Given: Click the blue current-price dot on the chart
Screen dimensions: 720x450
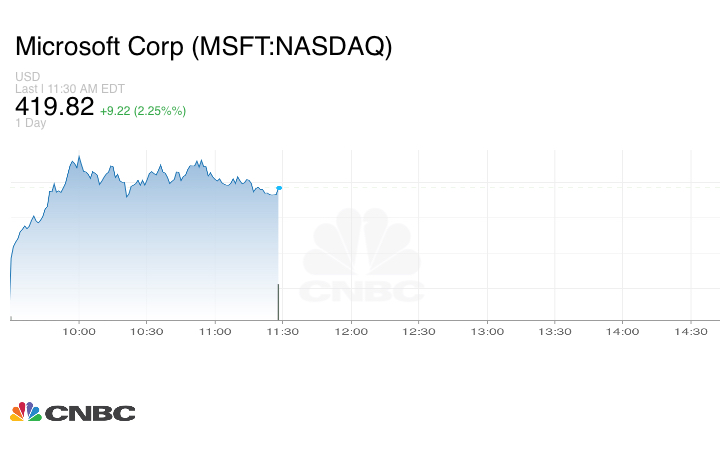Looking at the screenshot, I should point(279,188).
